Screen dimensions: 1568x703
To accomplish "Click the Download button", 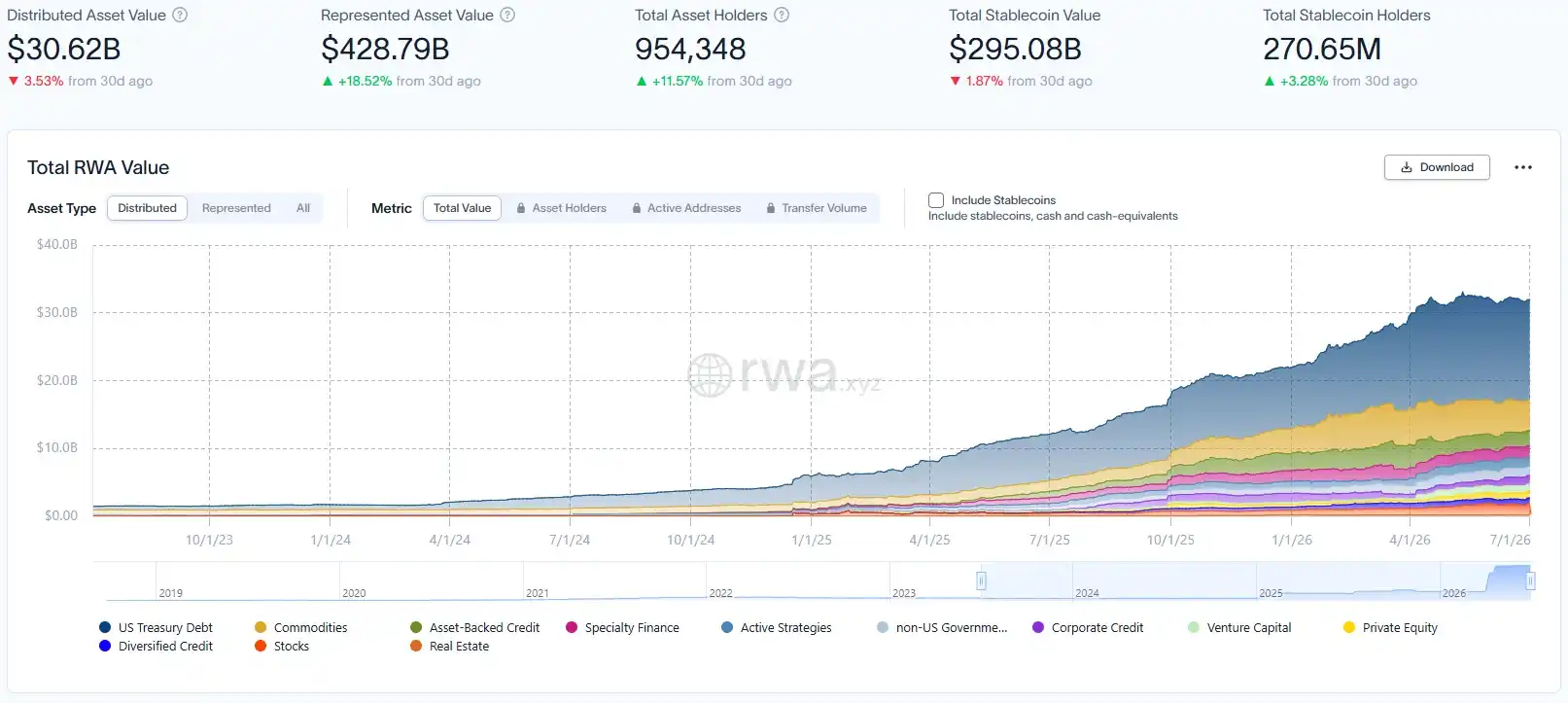I will point(1437,167).
